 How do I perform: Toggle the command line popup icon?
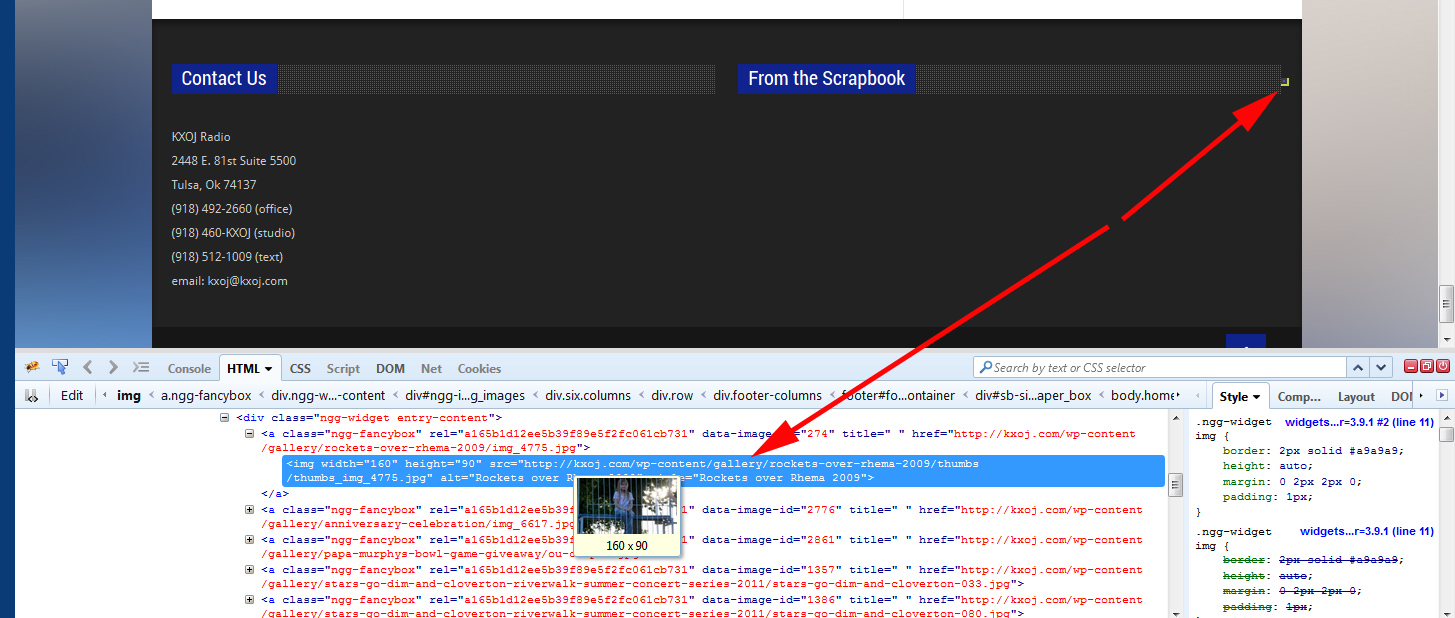pos(141,368)
